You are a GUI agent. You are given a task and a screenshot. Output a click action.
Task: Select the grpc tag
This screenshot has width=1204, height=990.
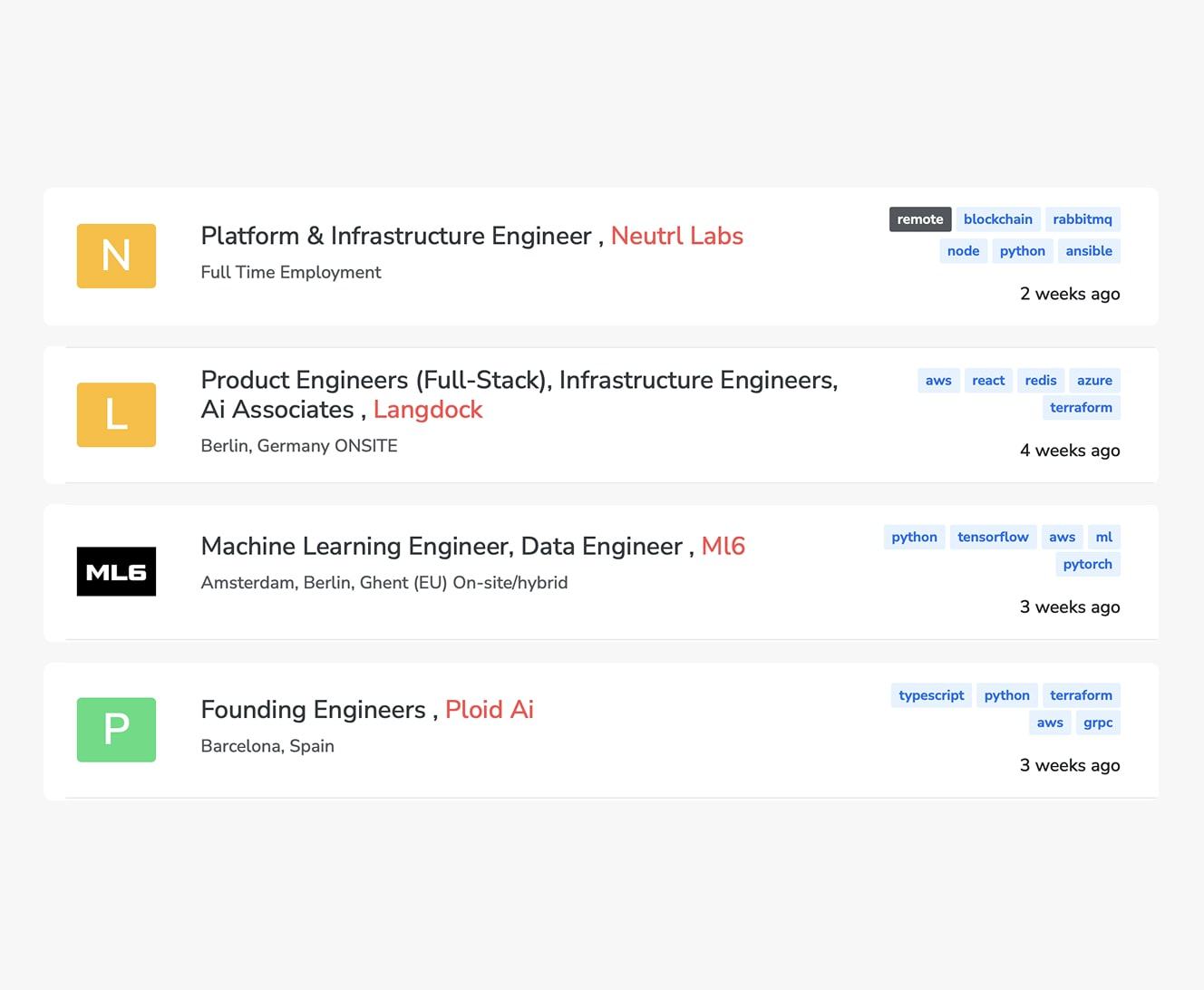[x=1097, y=723]
